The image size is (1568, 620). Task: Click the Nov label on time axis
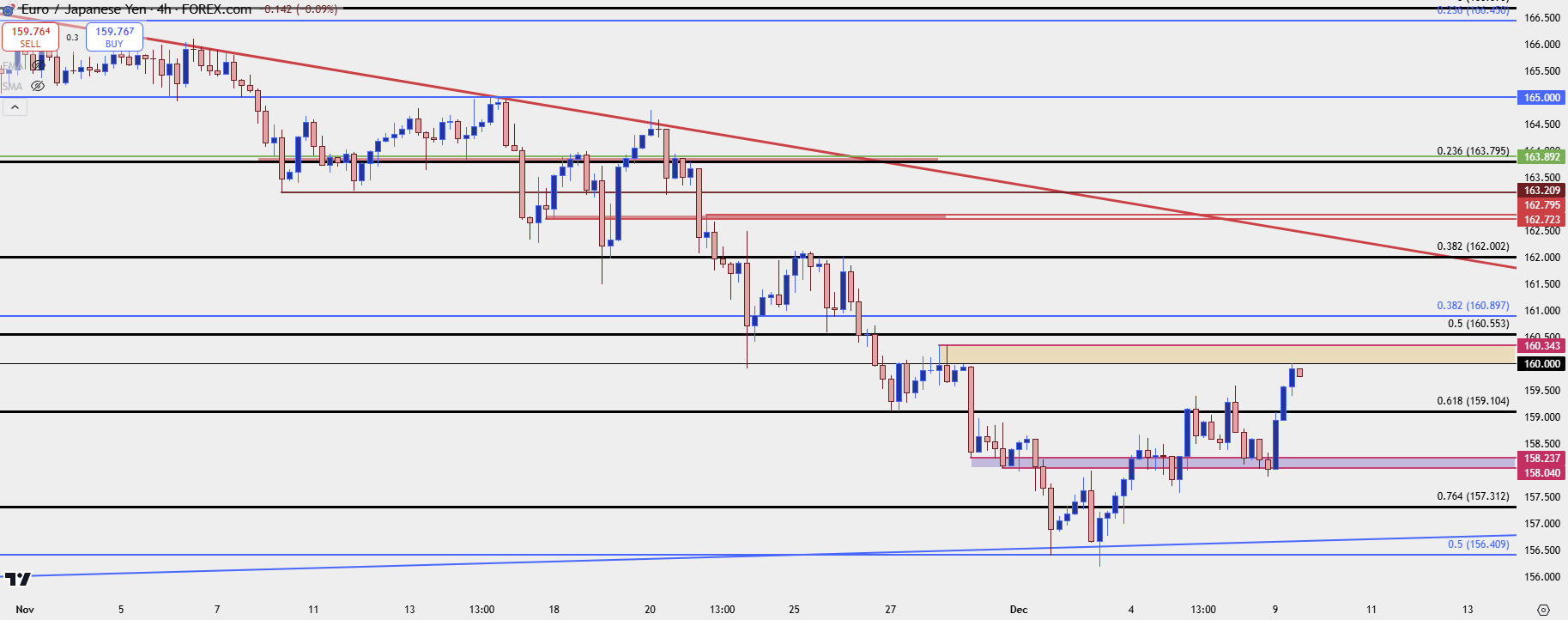point(25,610)
